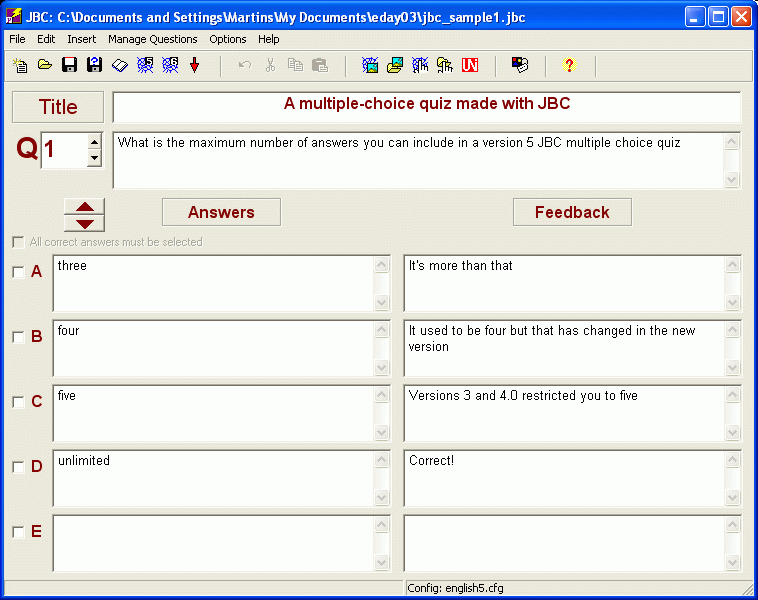Open the Manage Questions menu
This screenshot has height=600, width=758.
(x=152, y=39)
